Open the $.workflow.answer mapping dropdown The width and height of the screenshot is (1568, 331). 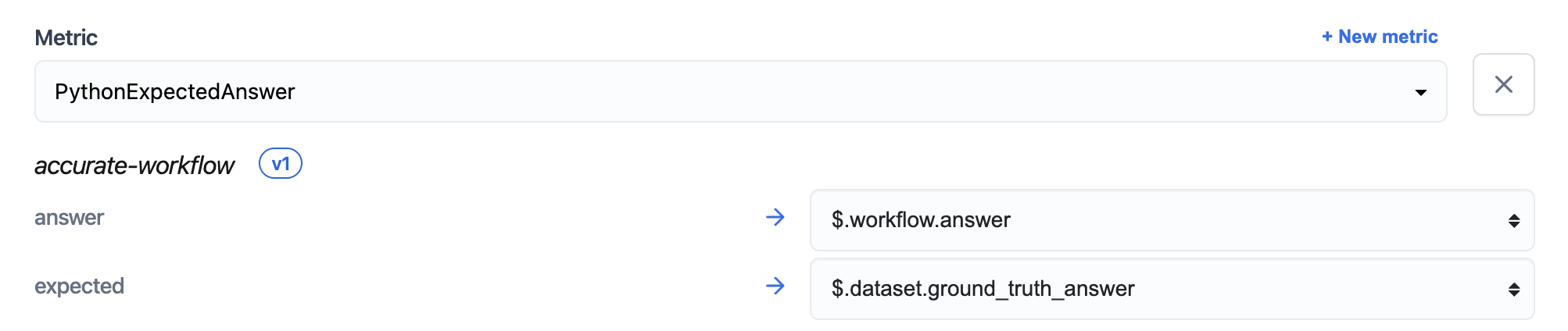tap(1171, 220)
